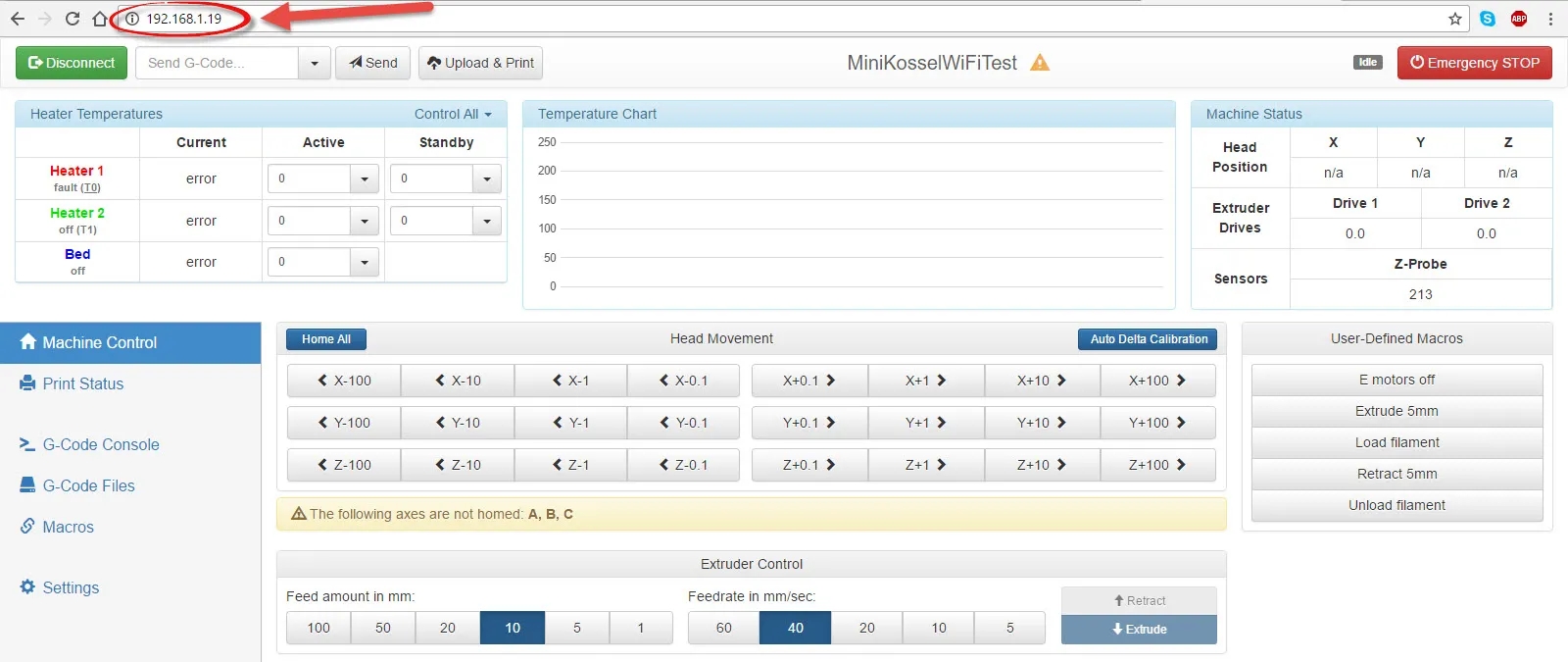Screen dimensions: 1568x662
Task: Run Auto Delta Calibration
Action: tap(1148, 339)
